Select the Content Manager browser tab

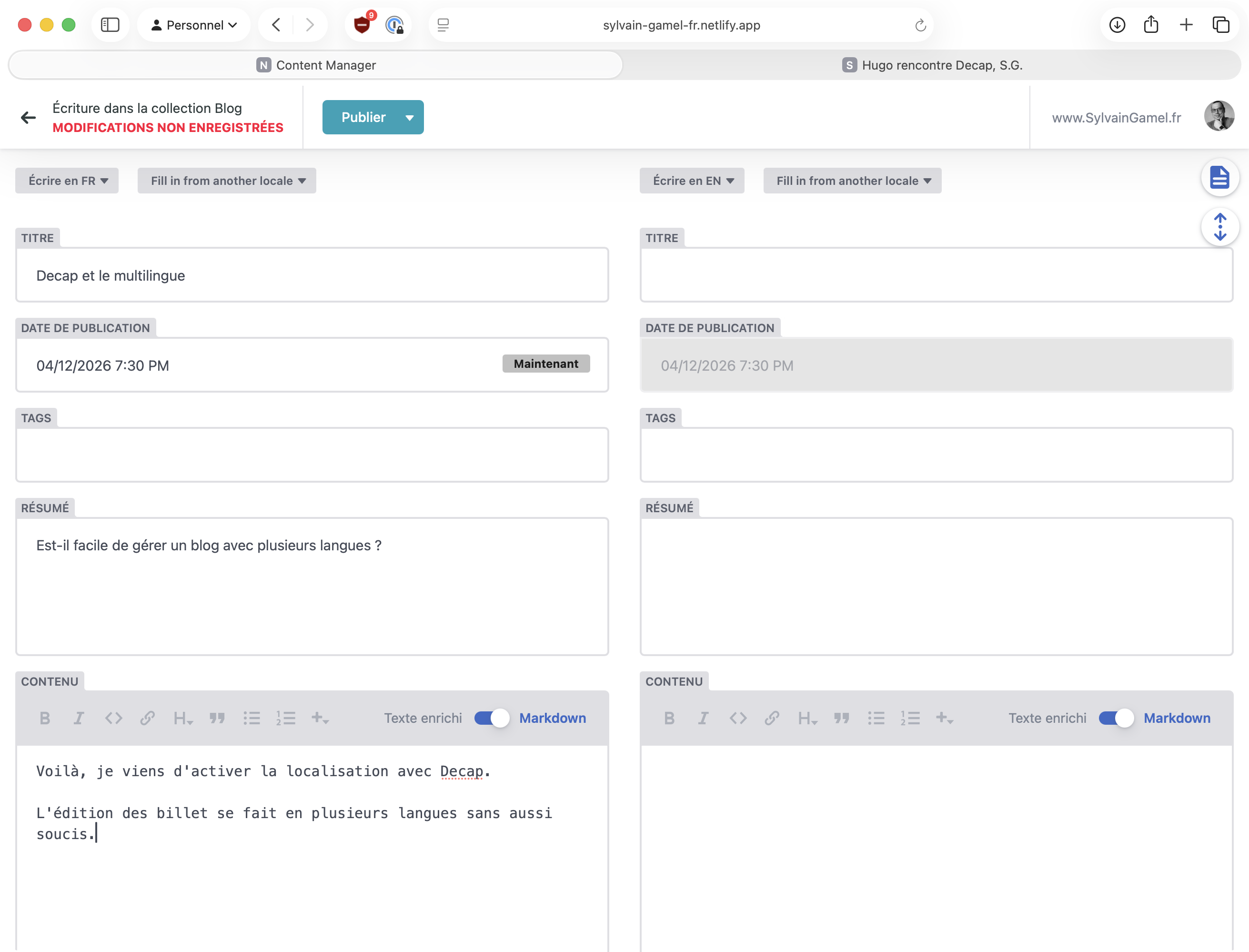click(315, 65)
